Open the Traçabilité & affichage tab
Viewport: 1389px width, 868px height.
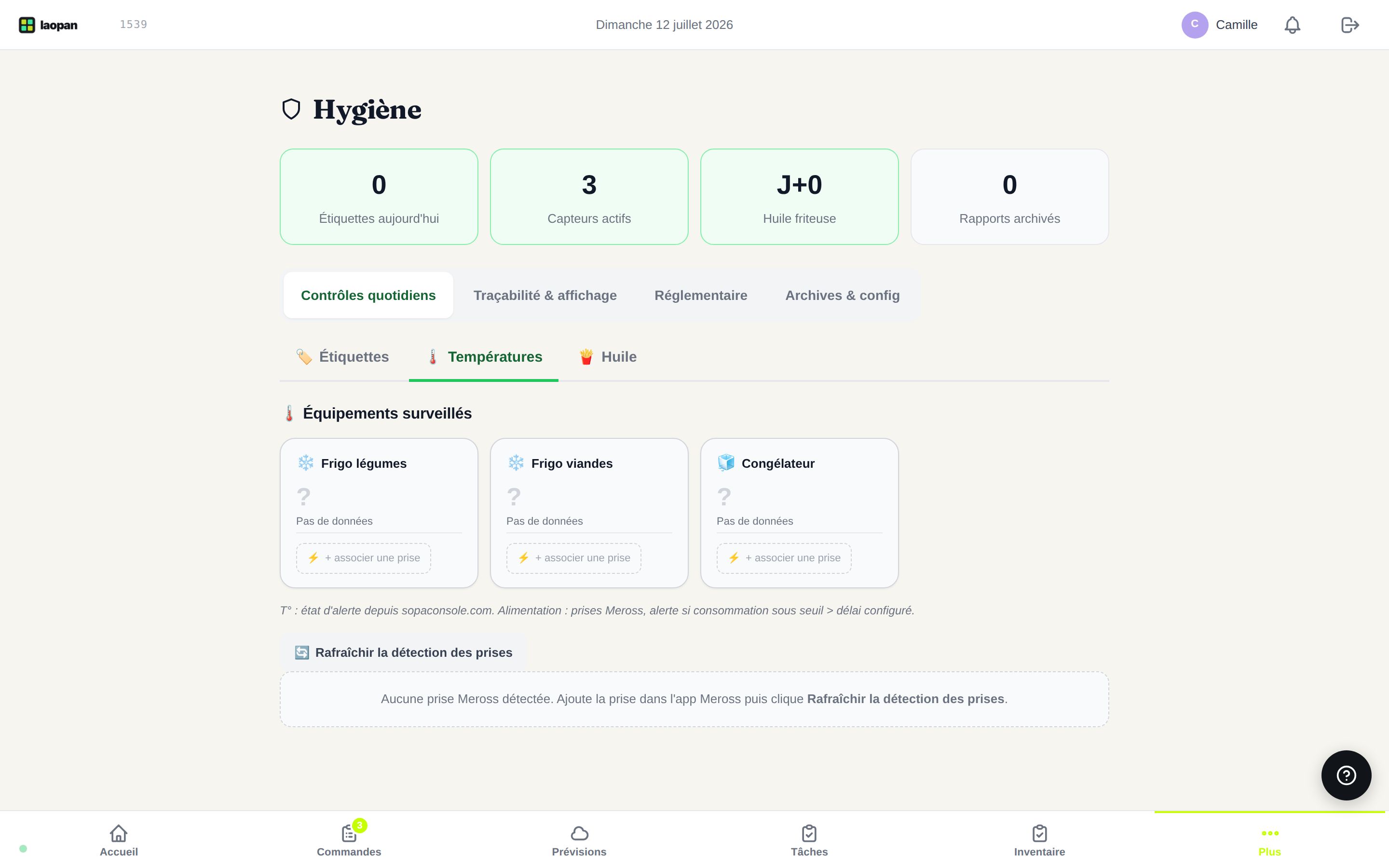545,295
